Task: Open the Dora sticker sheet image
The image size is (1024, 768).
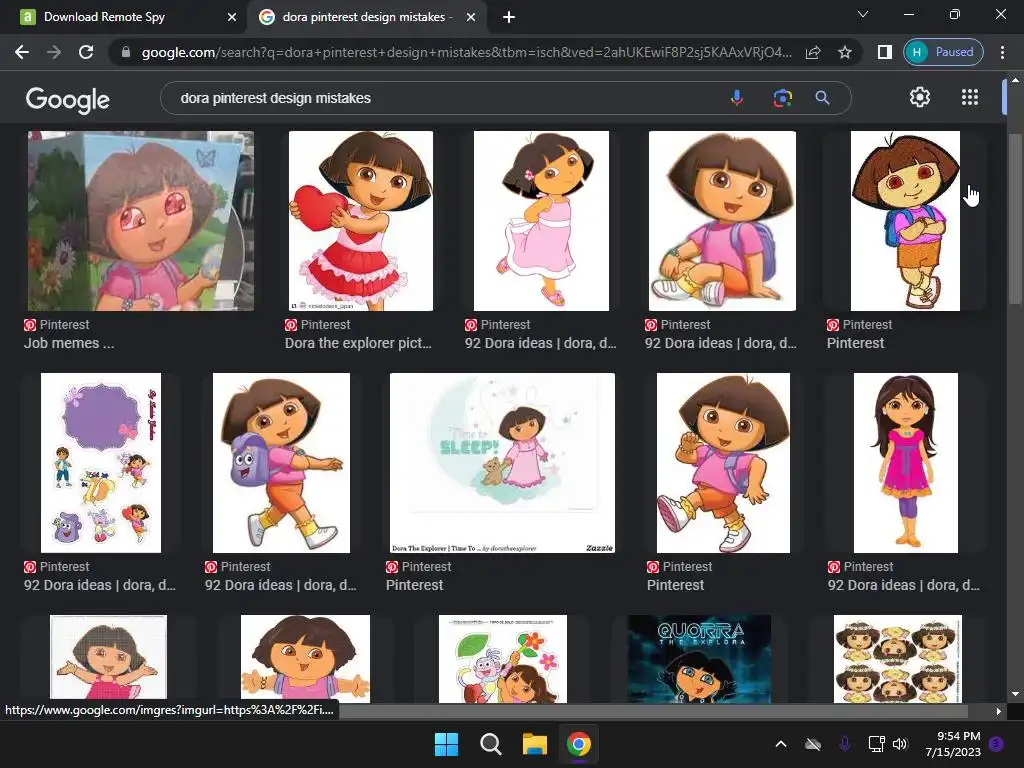Action: [101, 463]
